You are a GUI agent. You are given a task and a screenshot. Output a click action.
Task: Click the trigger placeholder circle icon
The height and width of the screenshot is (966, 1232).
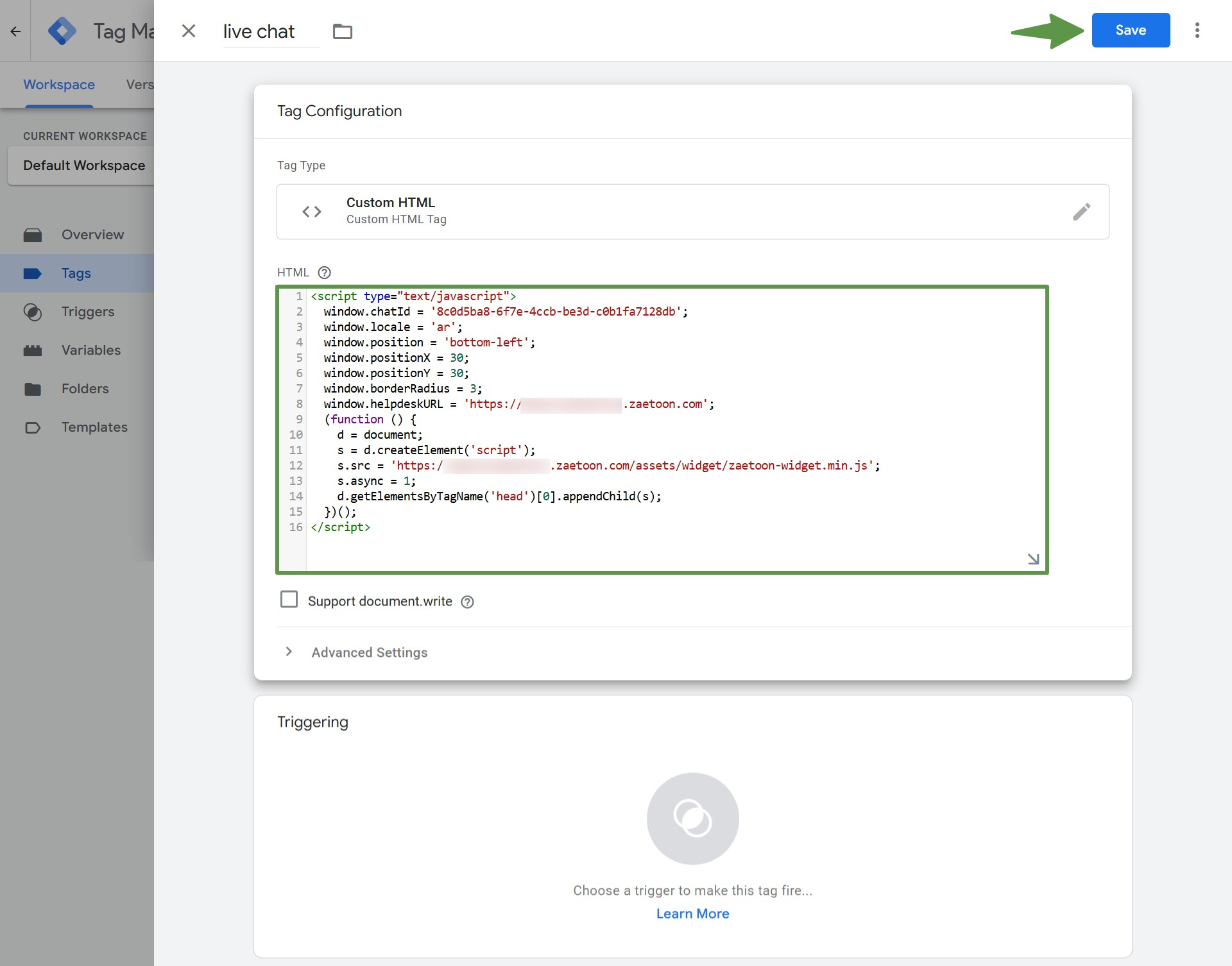pyautogui.click(x=692, y=818)
